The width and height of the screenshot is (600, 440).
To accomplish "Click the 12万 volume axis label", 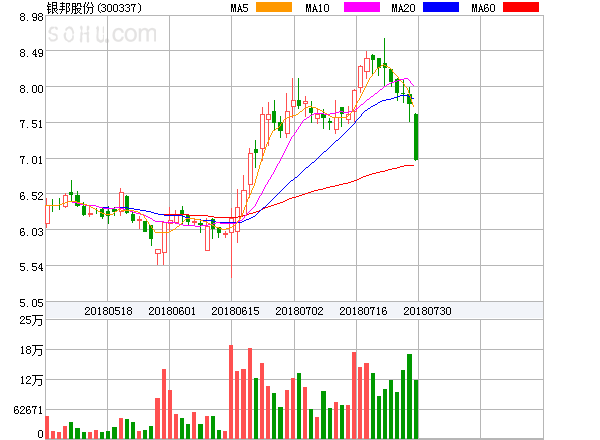I will [x=31, y=380].
